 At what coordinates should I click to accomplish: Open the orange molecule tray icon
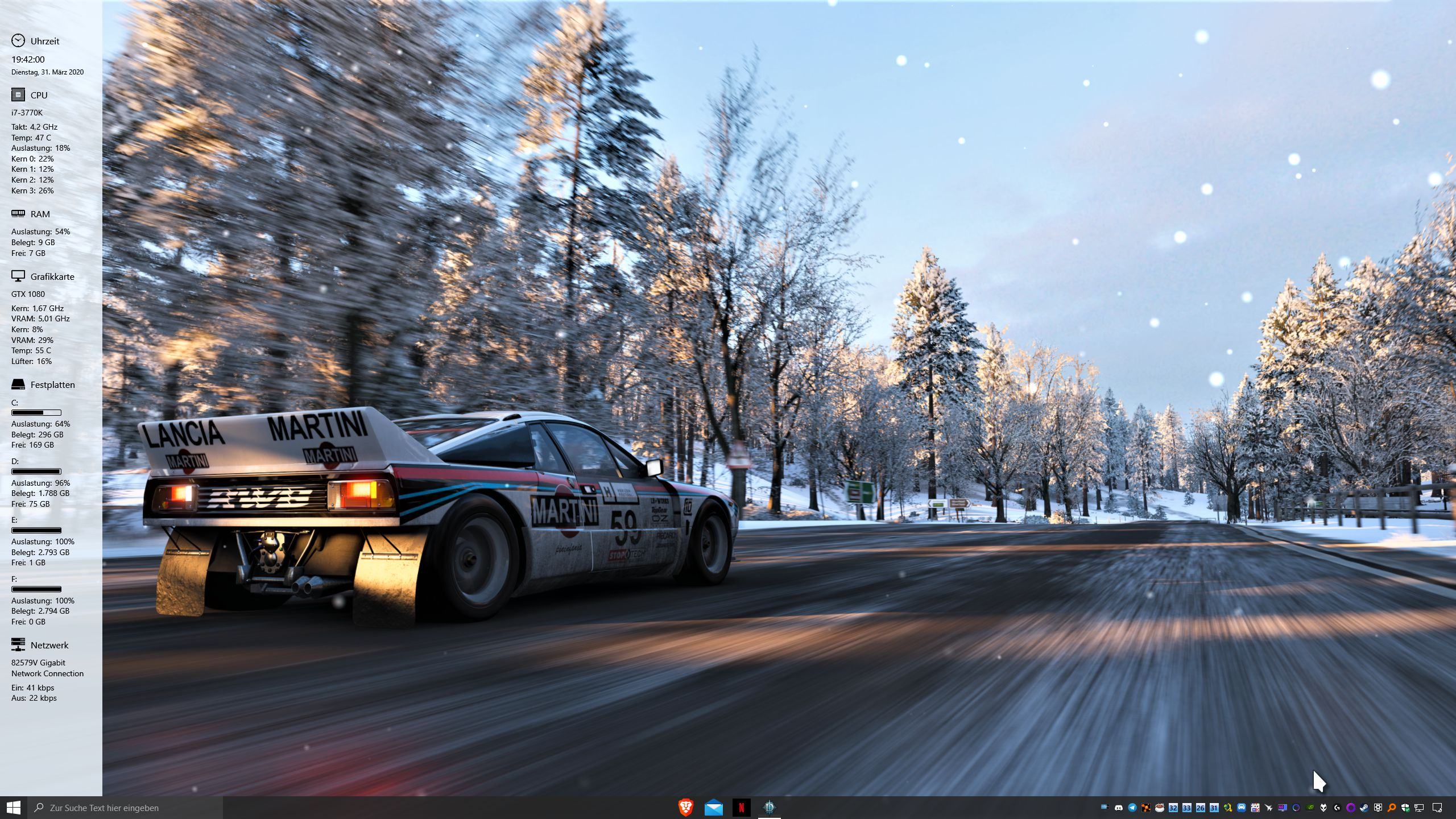[1146, 808]
